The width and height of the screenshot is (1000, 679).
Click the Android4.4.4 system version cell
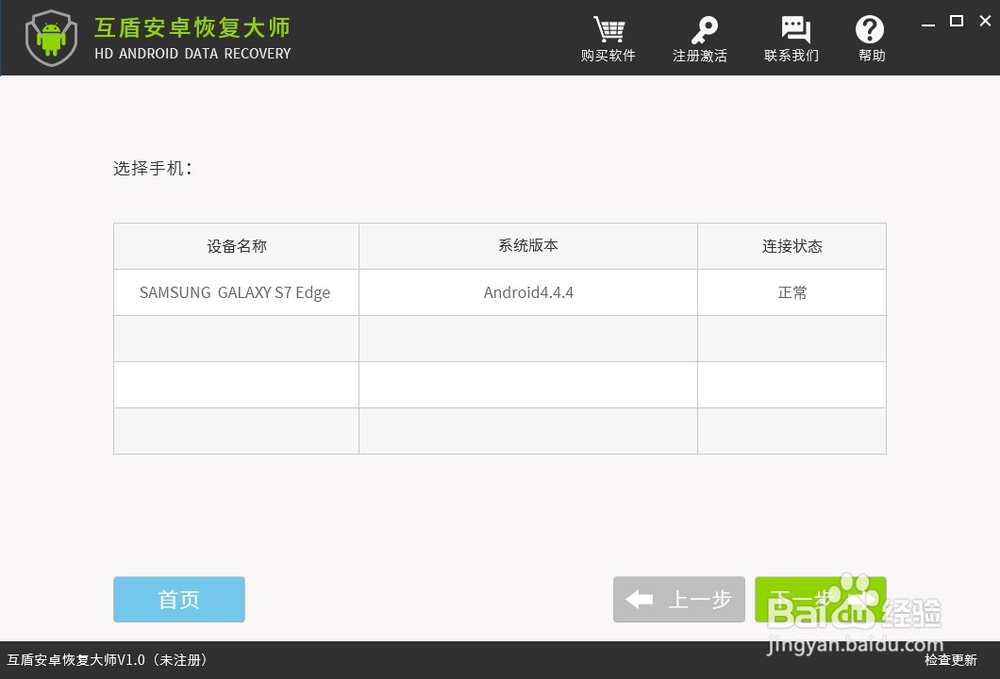pyautogui.click(x=528, y=292)
